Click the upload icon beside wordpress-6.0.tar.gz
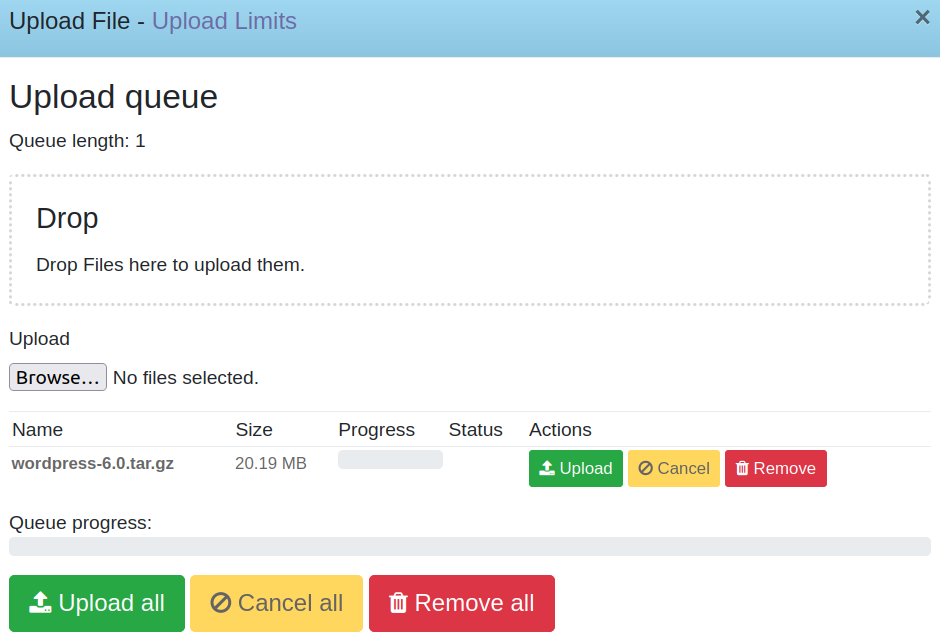This screenshot has height=642, width=940. tap(546, 468)
